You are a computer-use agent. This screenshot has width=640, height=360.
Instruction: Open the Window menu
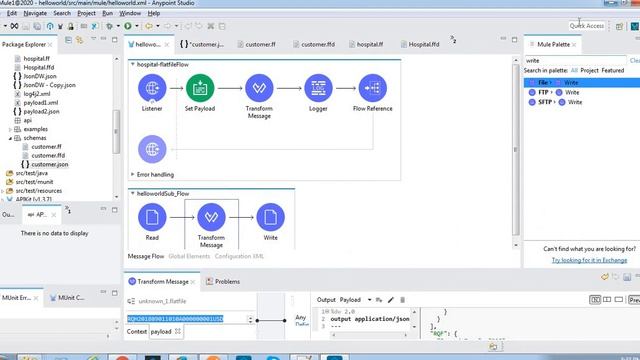tap(130, 13)
